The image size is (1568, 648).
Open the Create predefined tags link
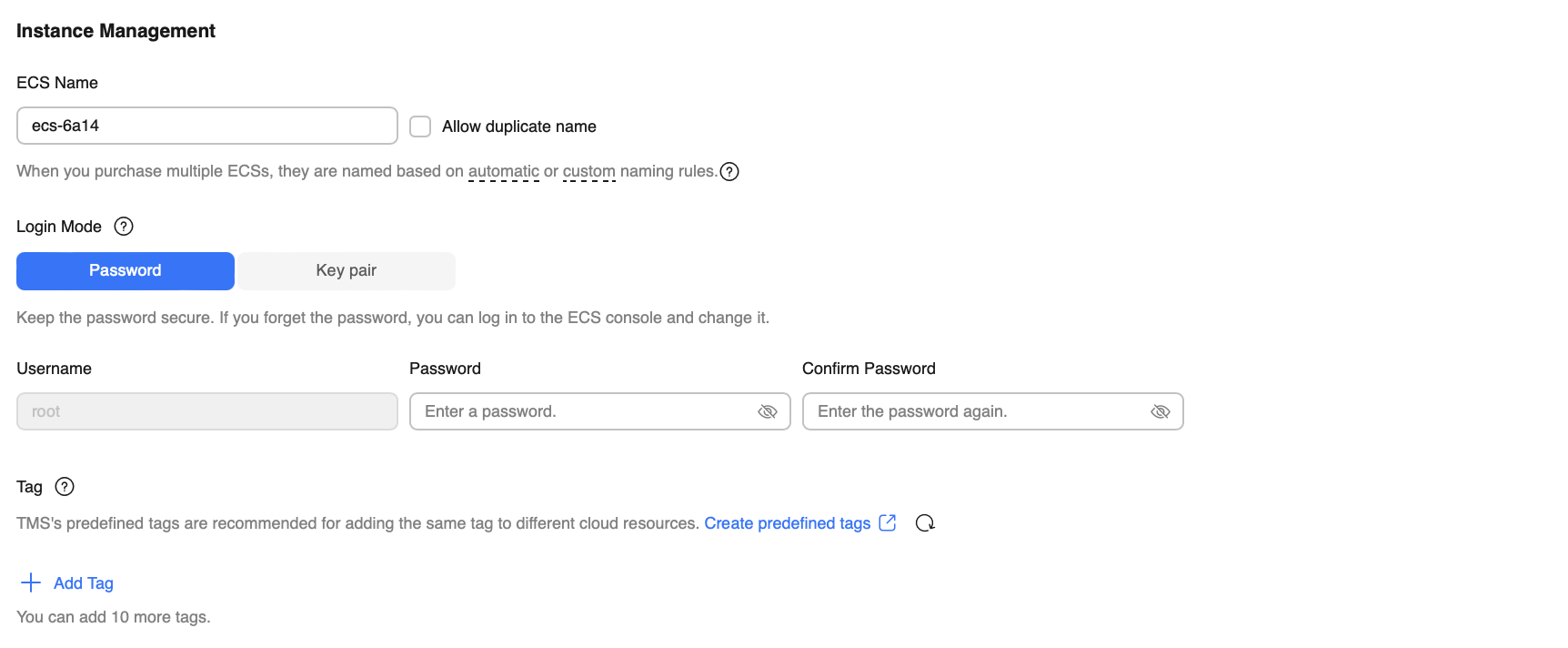pyautogui.click(x=787, y=523)
